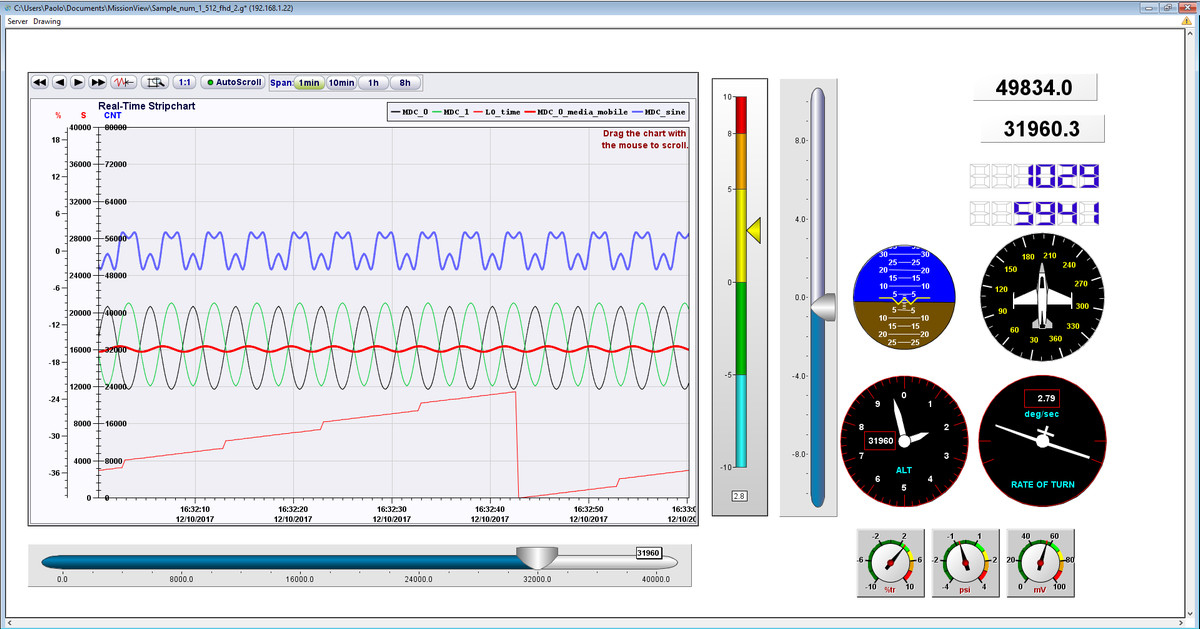Viewport: 1200px width, 629px height.
Task: Click the MDC_sine legend entry
Action: (661, 112)
